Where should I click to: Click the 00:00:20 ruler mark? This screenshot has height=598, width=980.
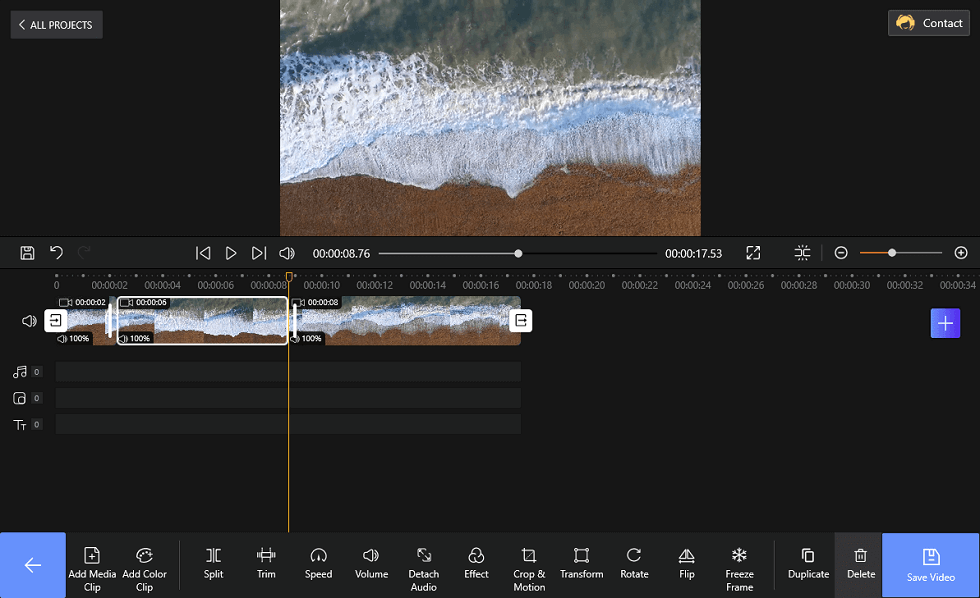pos(586,285)
